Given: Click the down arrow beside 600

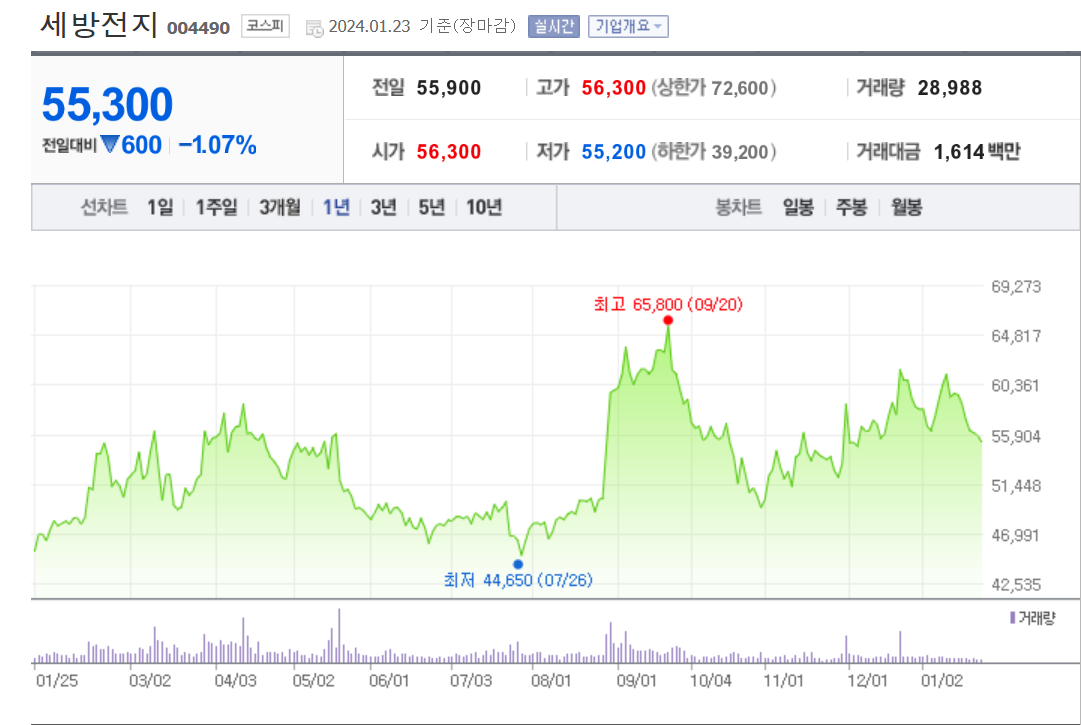Looking at the screenshot, I should [x=110, y=144].
